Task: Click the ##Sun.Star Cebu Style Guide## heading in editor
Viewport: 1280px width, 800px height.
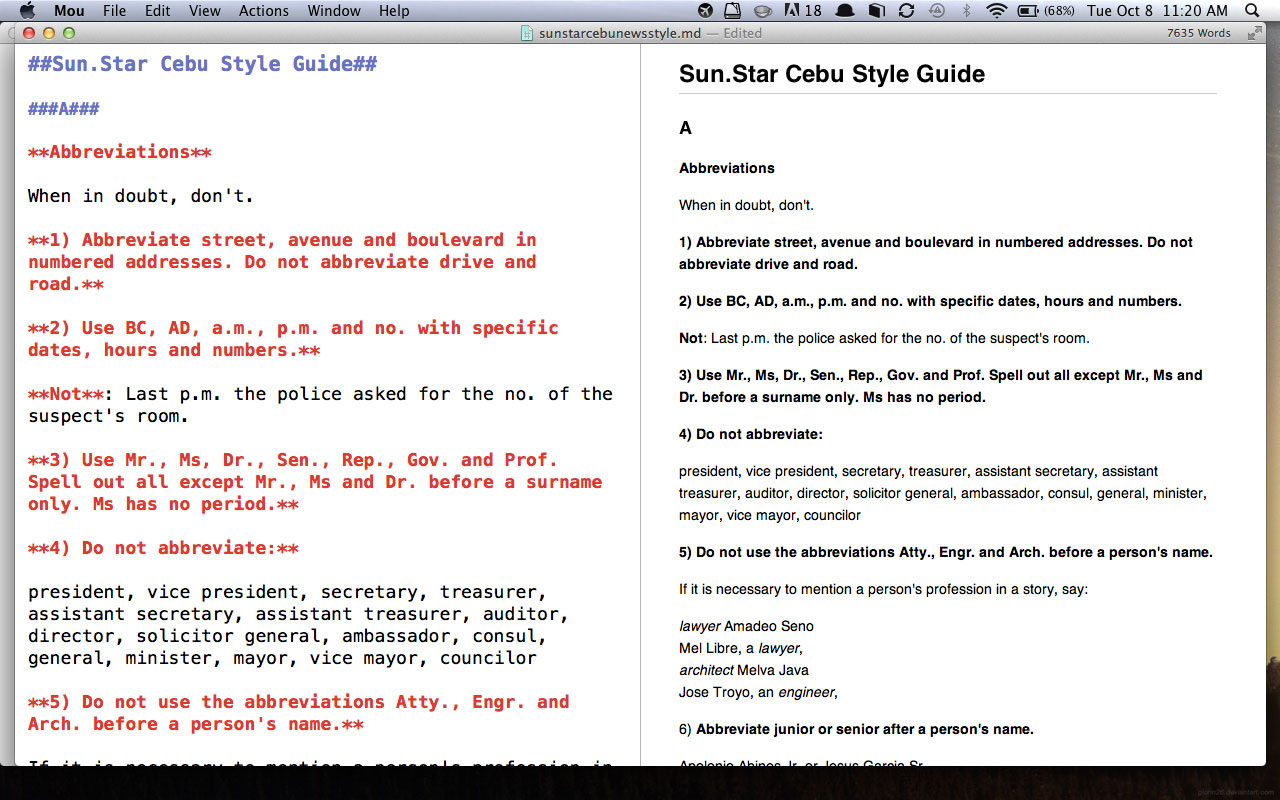Action: pos(202,64)
